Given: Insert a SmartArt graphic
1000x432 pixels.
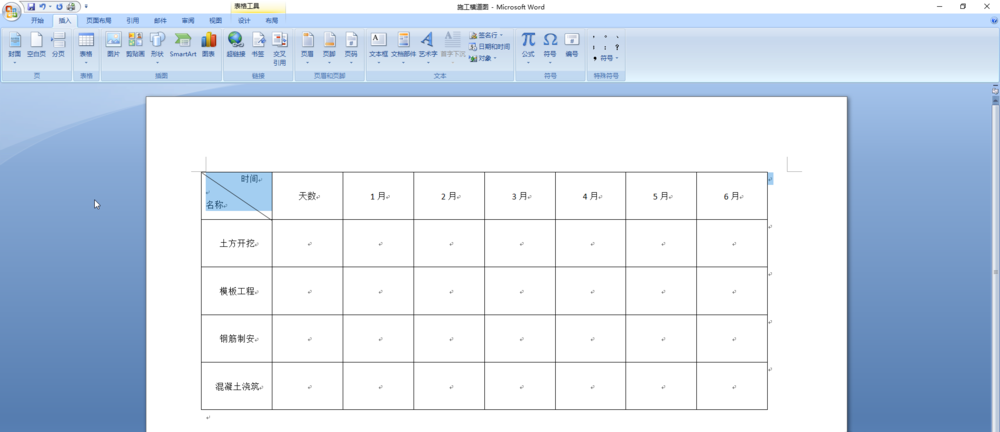Looking at the screenshot, I should pyautogui.click(x=183, y=47).
